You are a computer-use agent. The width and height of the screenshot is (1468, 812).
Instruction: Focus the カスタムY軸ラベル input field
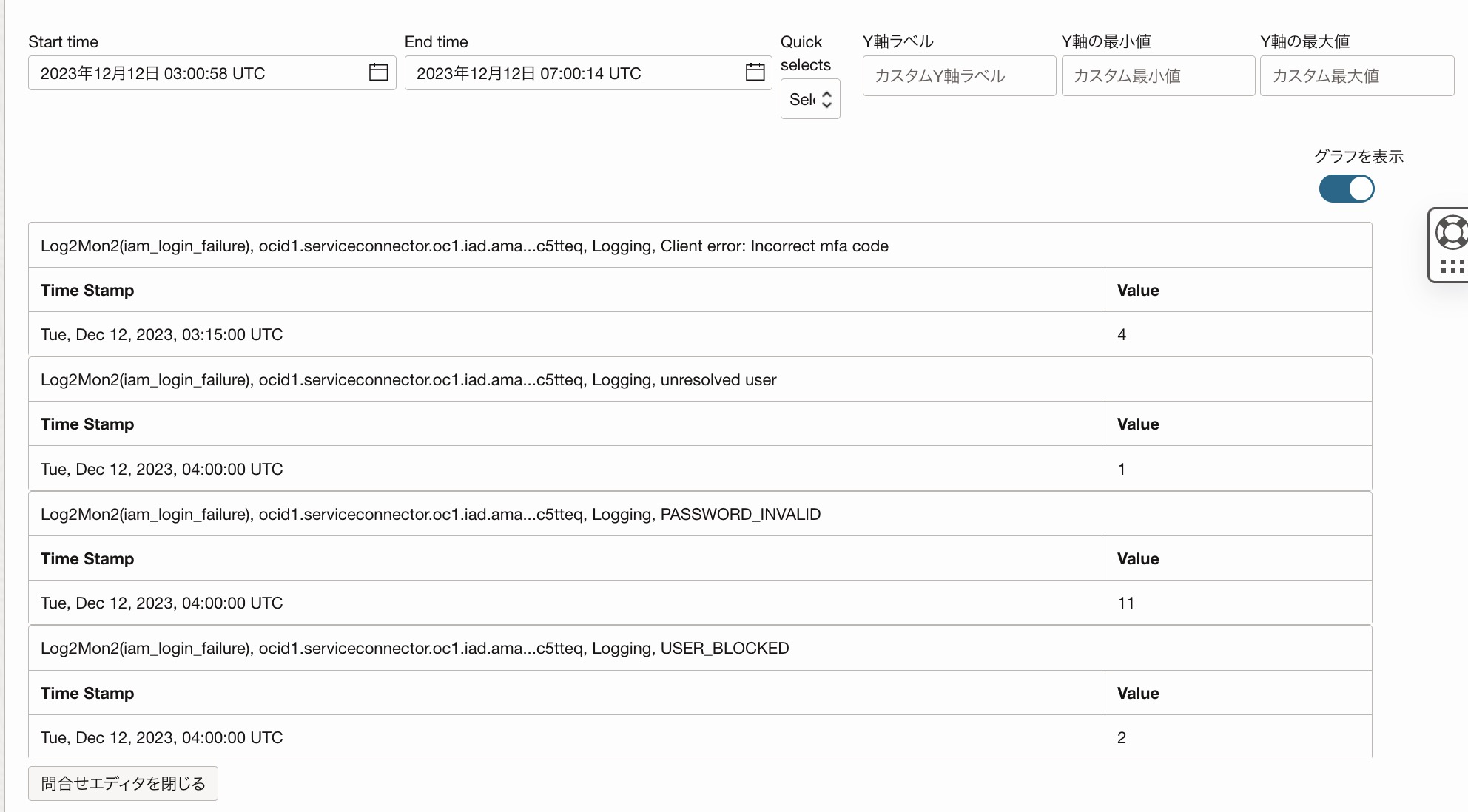point(959,76)
